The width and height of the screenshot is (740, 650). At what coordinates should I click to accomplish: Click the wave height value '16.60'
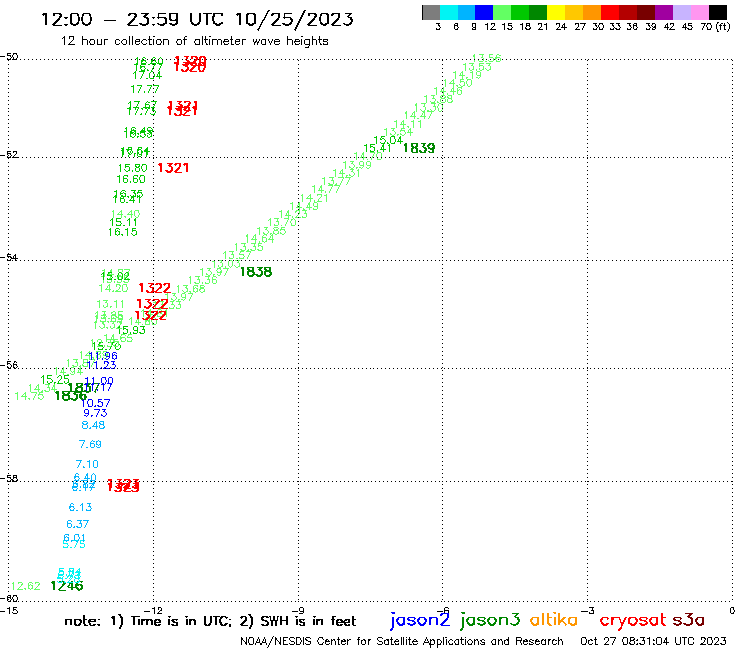click(x=131, y=179)
